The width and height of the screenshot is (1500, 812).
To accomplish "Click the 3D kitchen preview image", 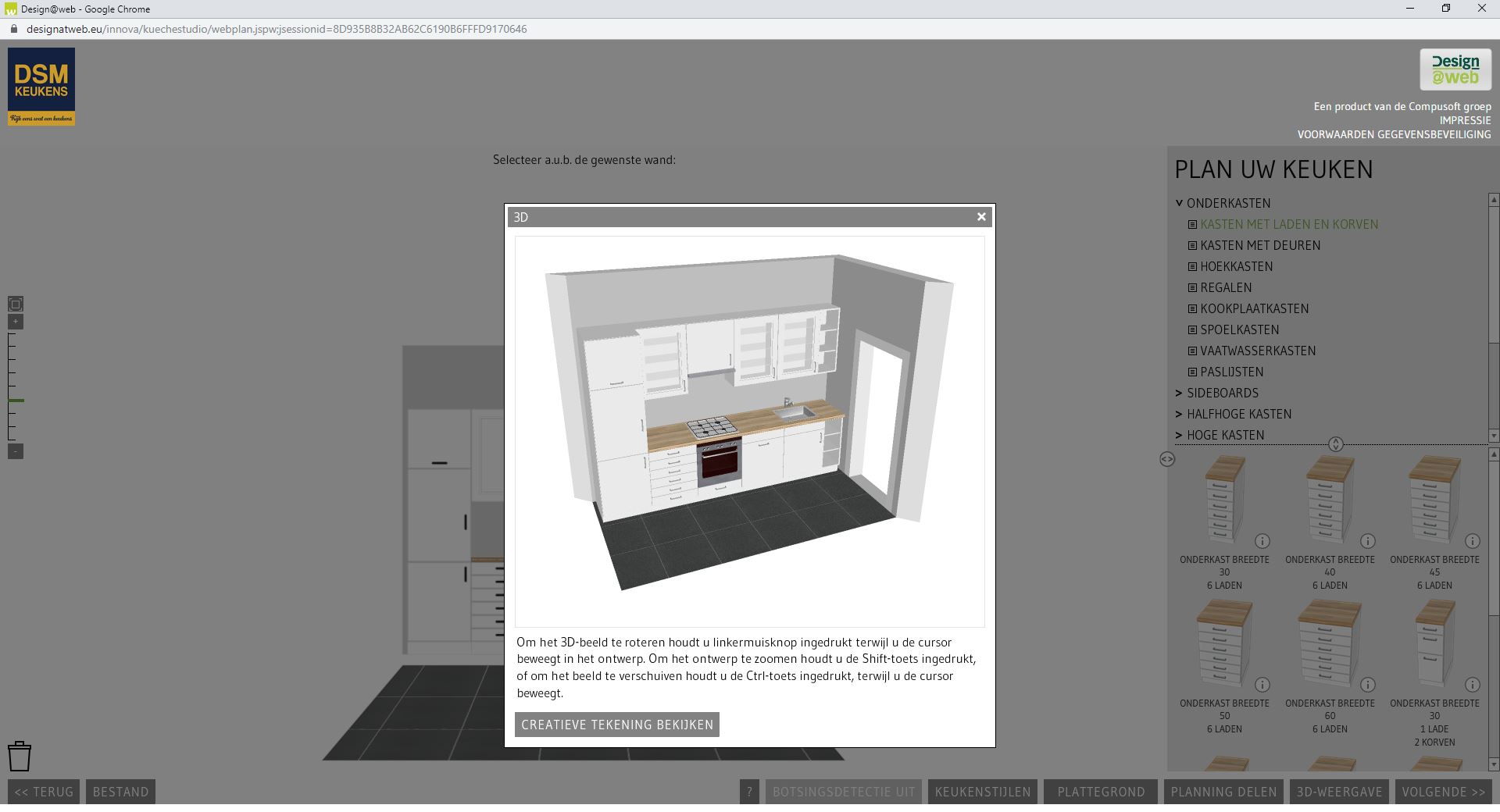I will 750,432.
